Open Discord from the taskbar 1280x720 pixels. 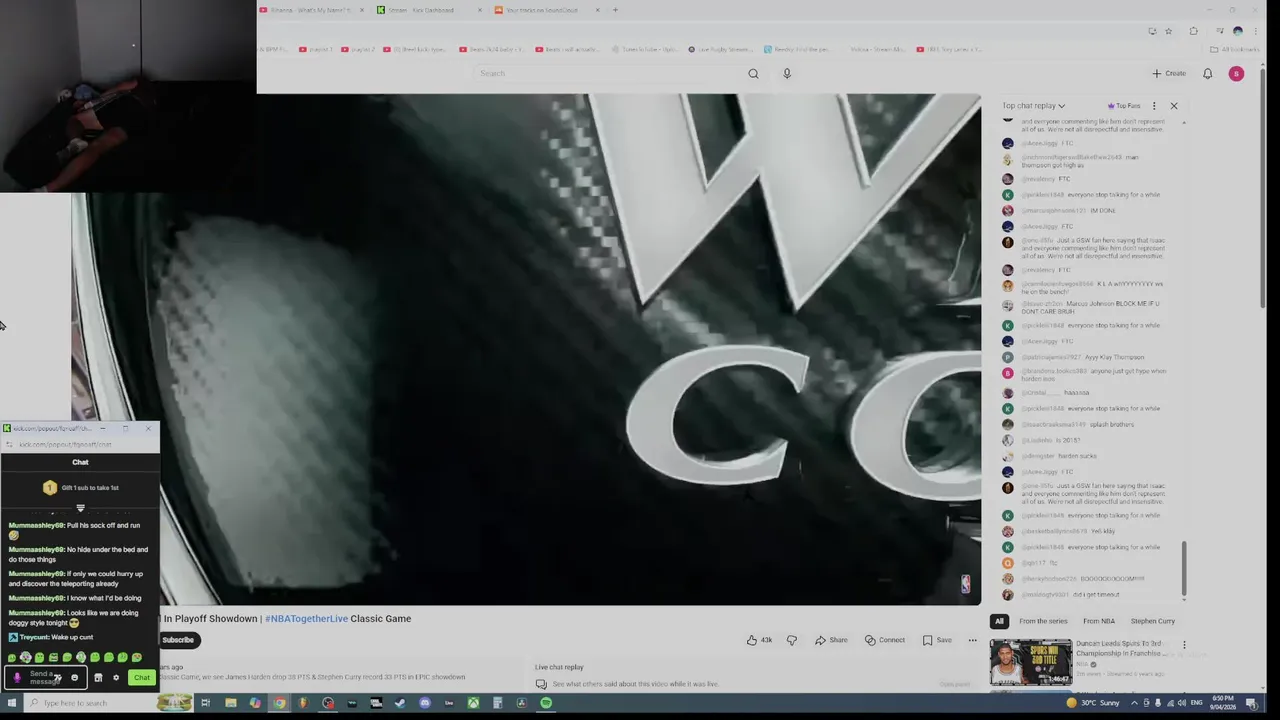click(x=425, y=703)
